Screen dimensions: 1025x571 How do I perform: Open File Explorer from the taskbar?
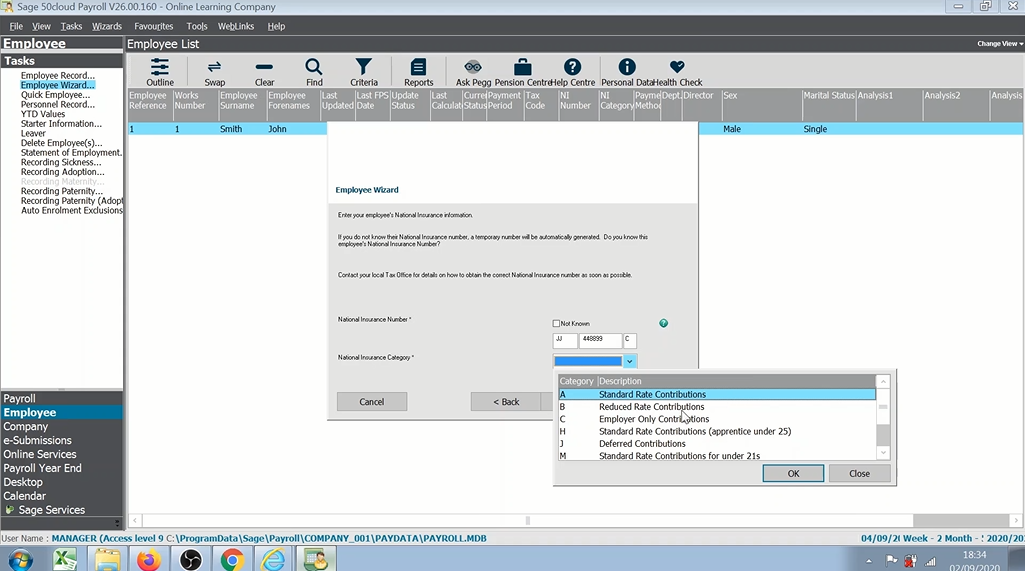[107, 560]
